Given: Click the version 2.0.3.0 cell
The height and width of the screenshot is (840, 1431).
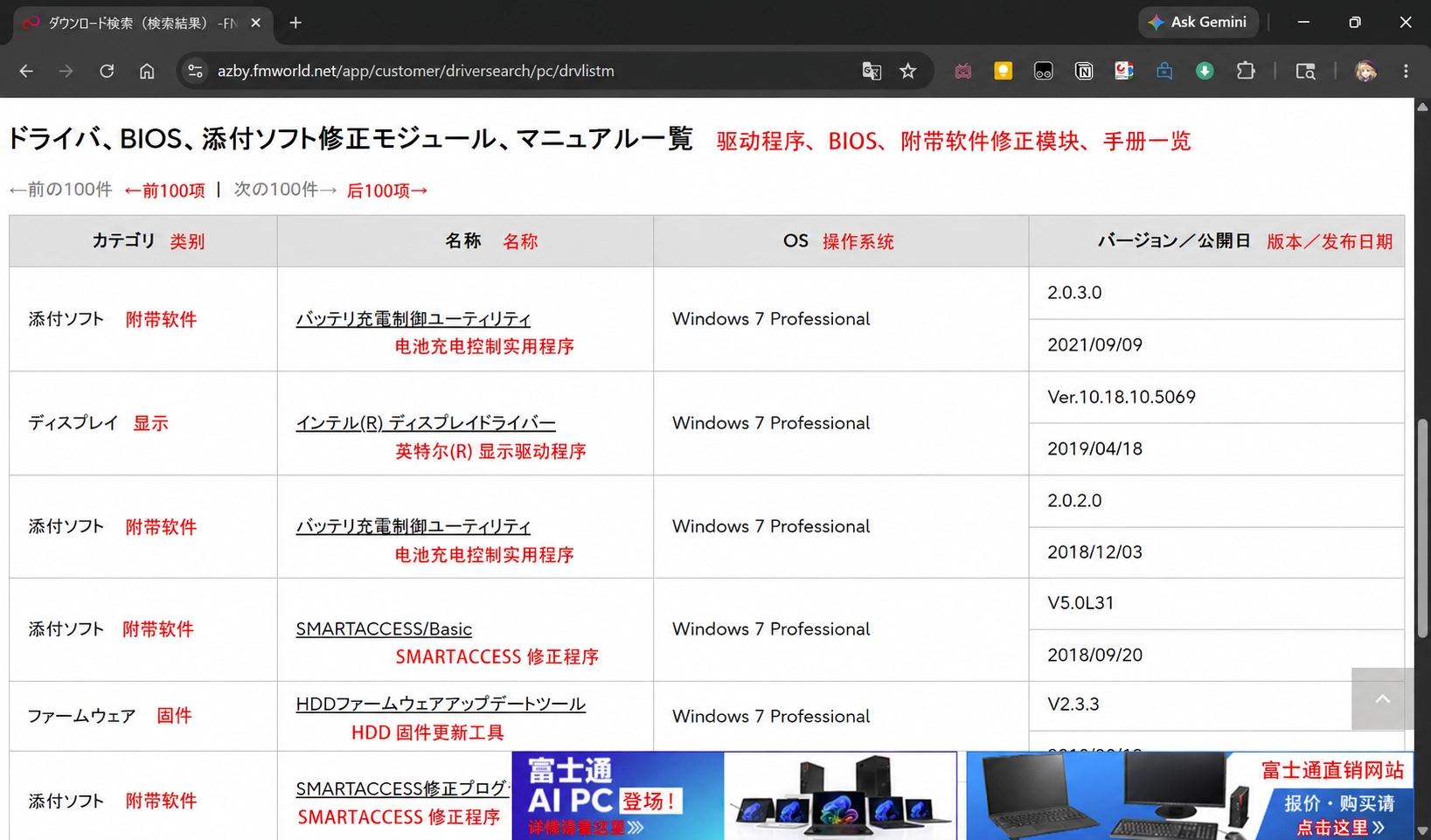Looking at the screenshot, I should coord(1217,293).
